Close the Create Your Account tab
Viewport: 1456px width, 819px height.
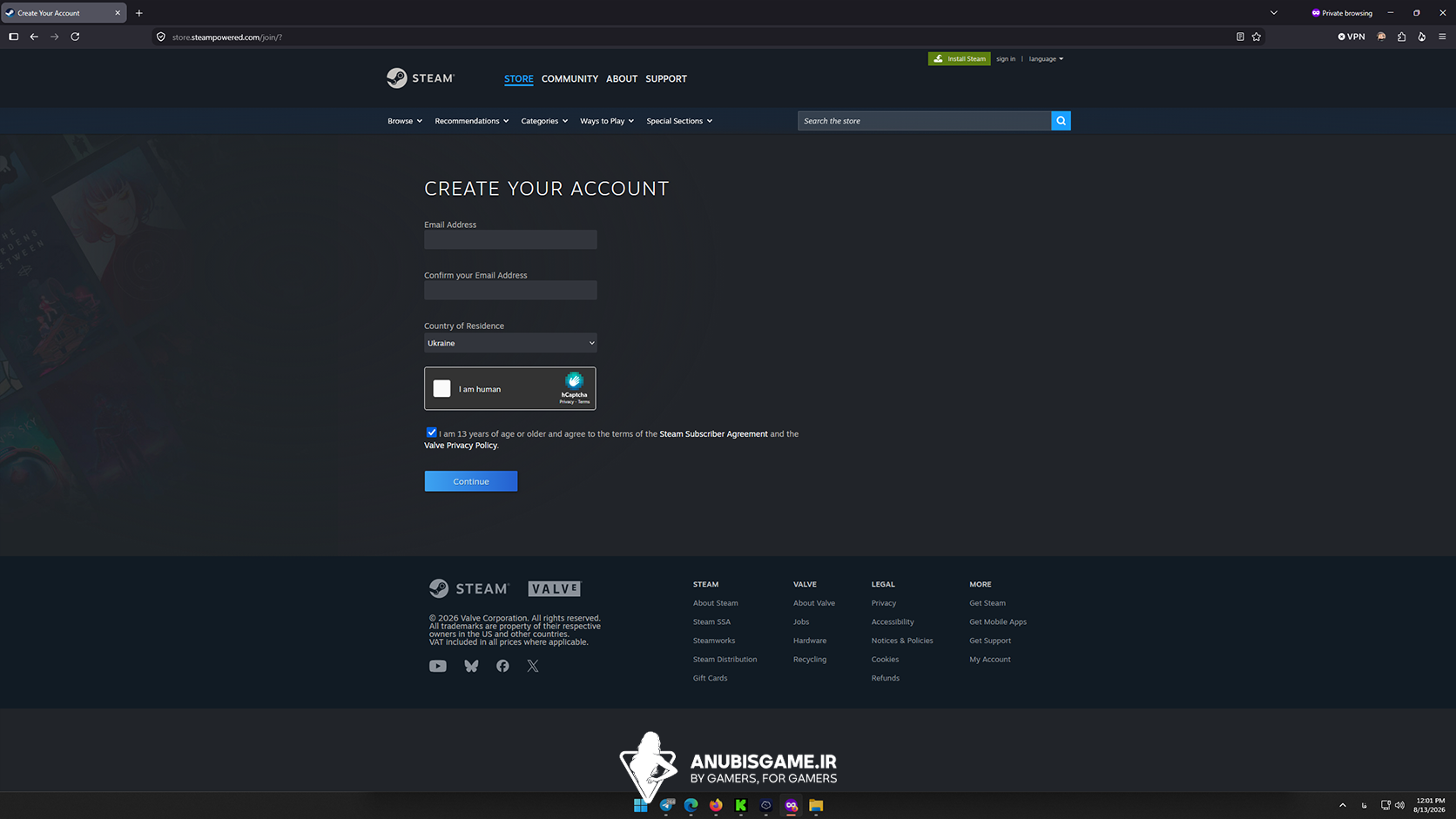(118, 13)
